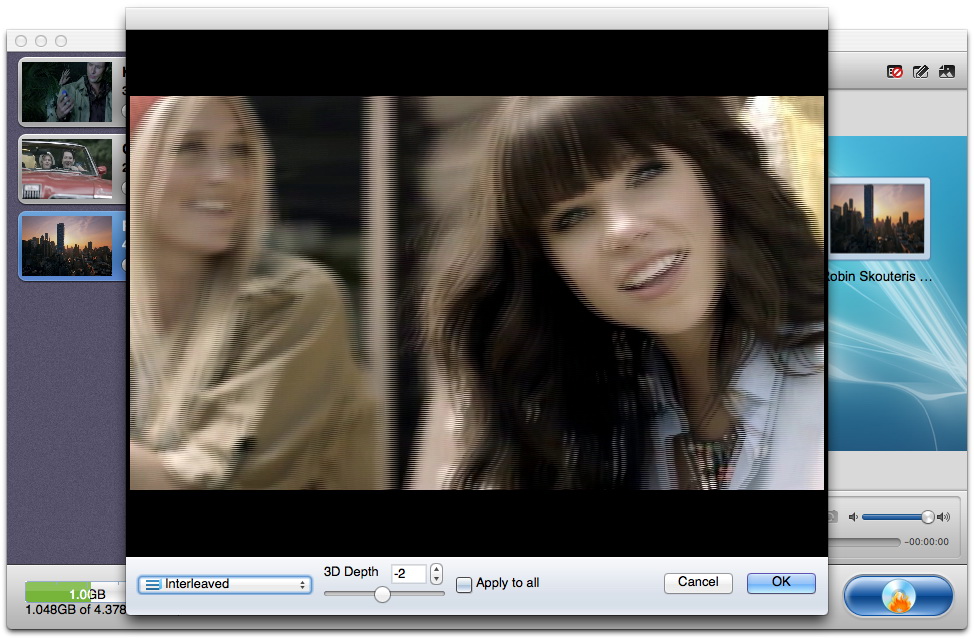Image resolution: width=974 pixels, height=639 pixels.
Task: Open the Interleaved 3D mode dropdown
Action: coord(224,584)
